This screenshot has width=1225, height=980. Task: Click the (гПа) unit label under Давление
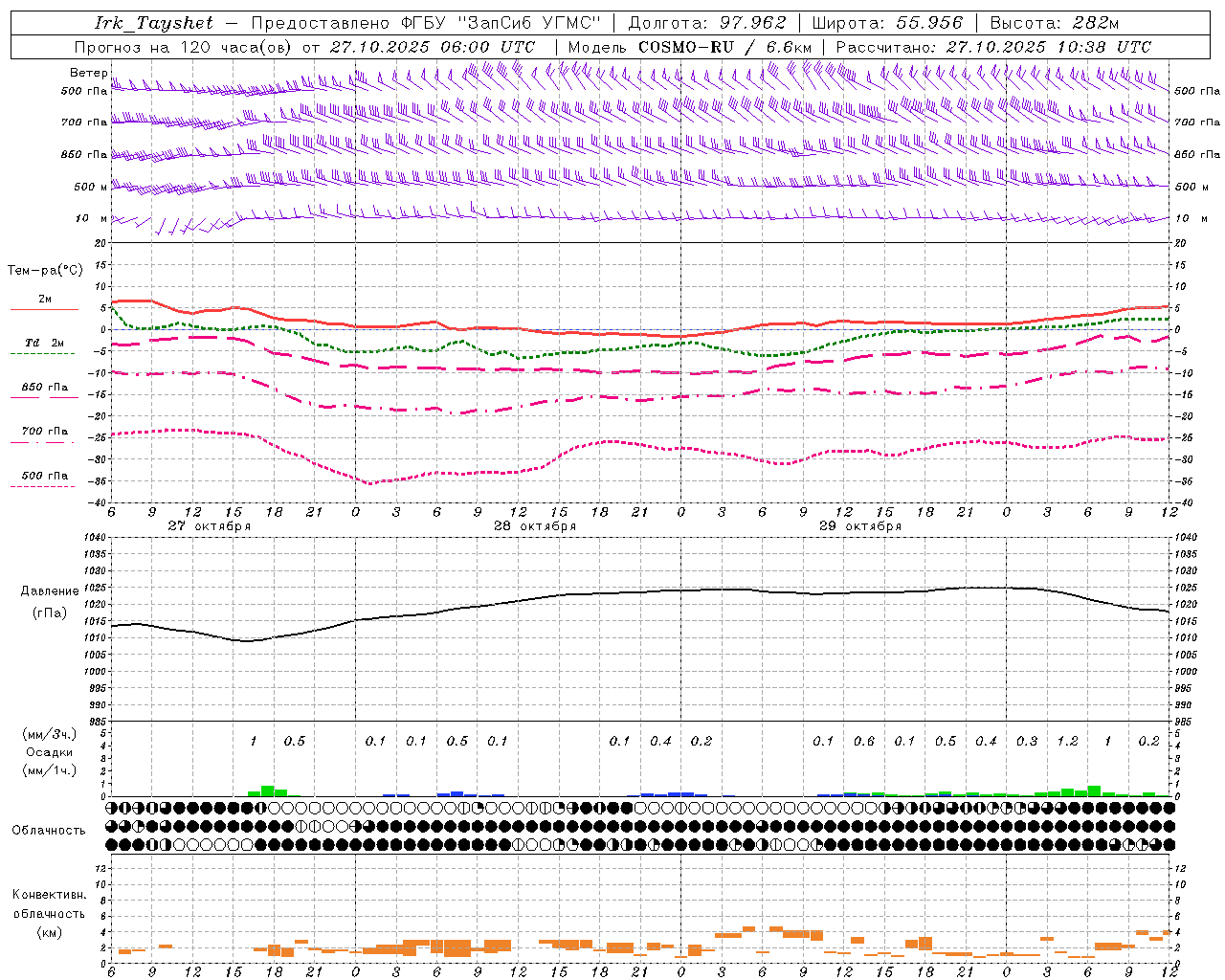pos(50,613)
